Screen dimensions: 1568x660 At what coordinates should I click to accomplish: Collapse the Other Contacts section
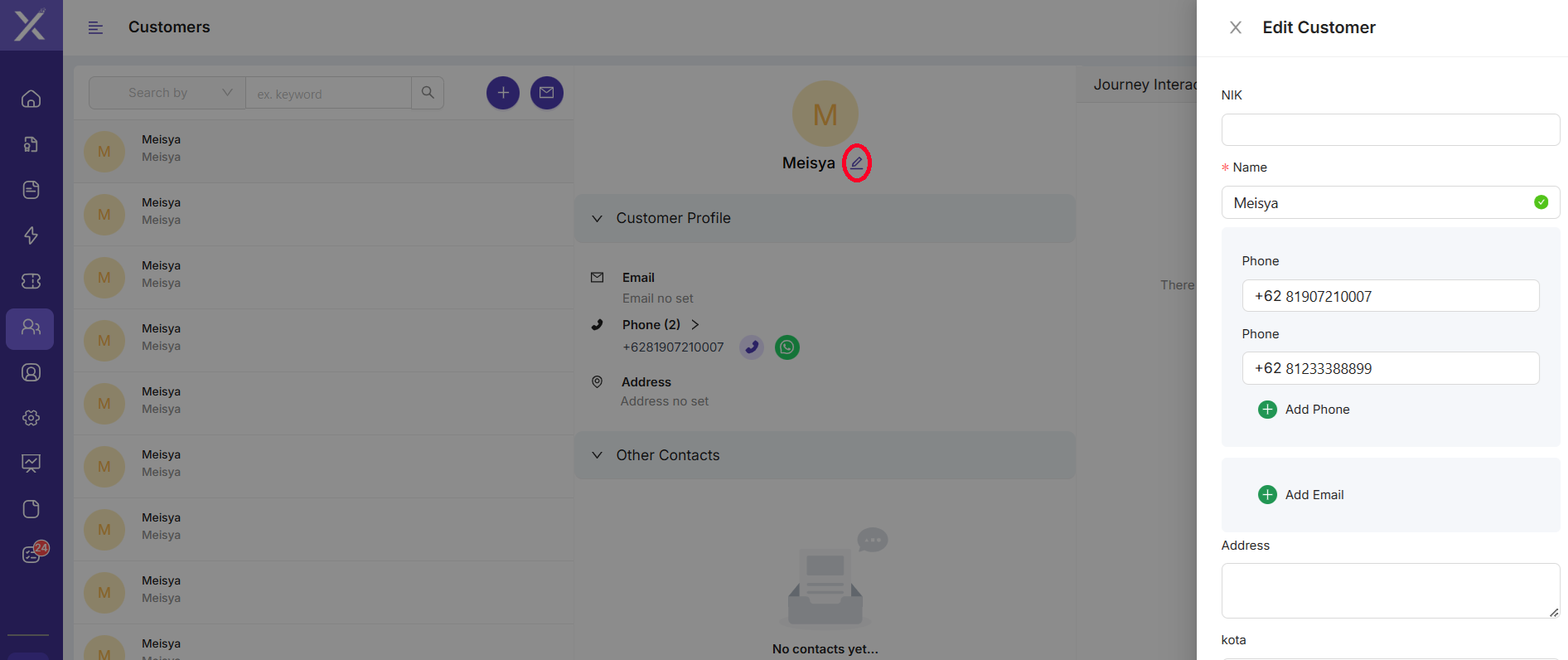point(597,455)
